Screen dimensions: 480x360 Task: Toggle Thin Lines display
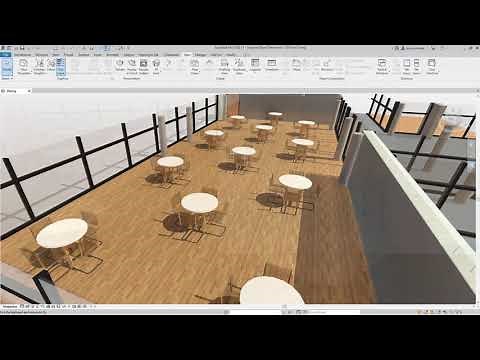[x=60, y=67]
